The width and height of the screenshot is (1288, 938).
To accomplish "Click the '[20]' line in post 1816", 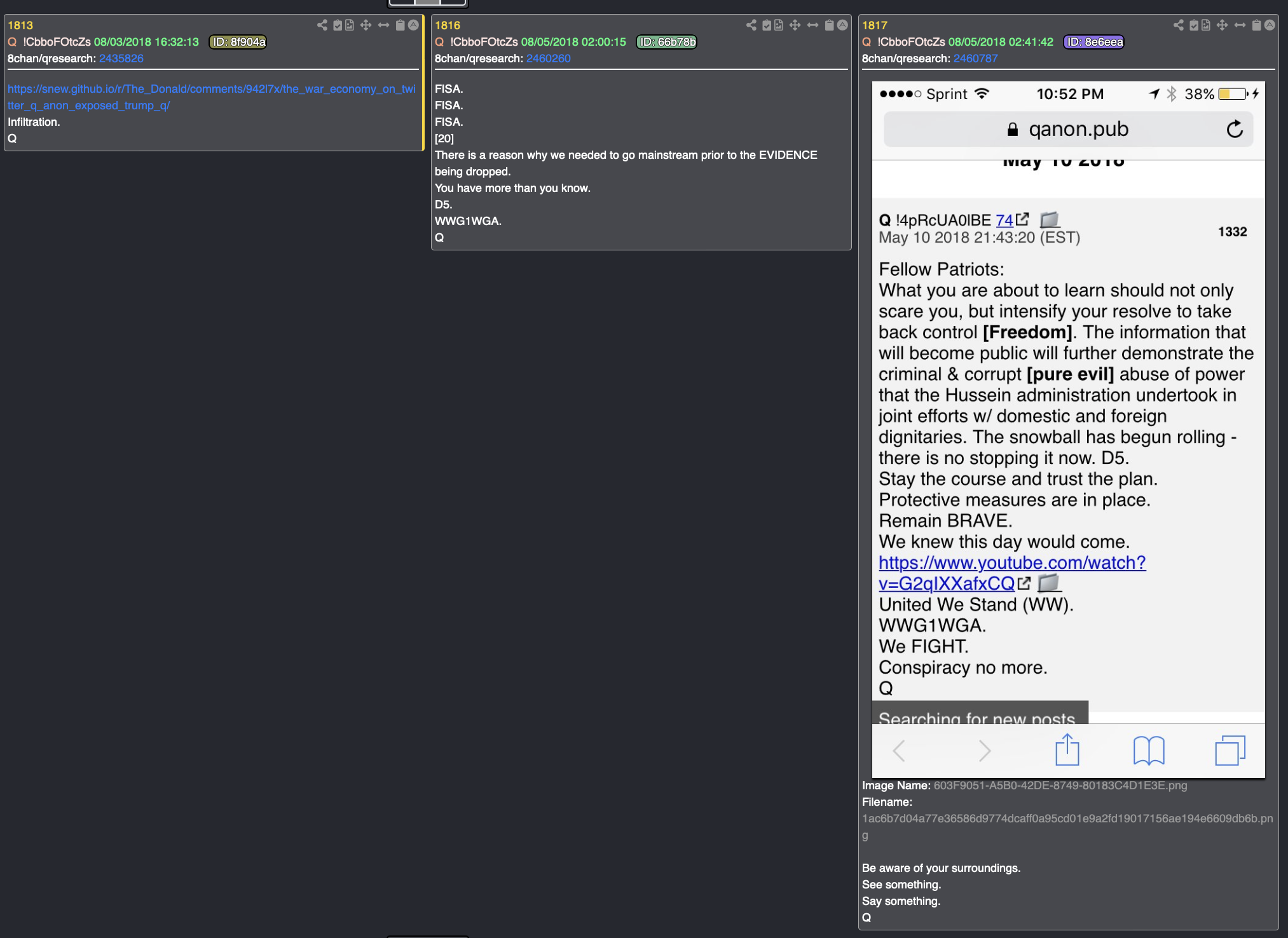I will tap(444, 139).
